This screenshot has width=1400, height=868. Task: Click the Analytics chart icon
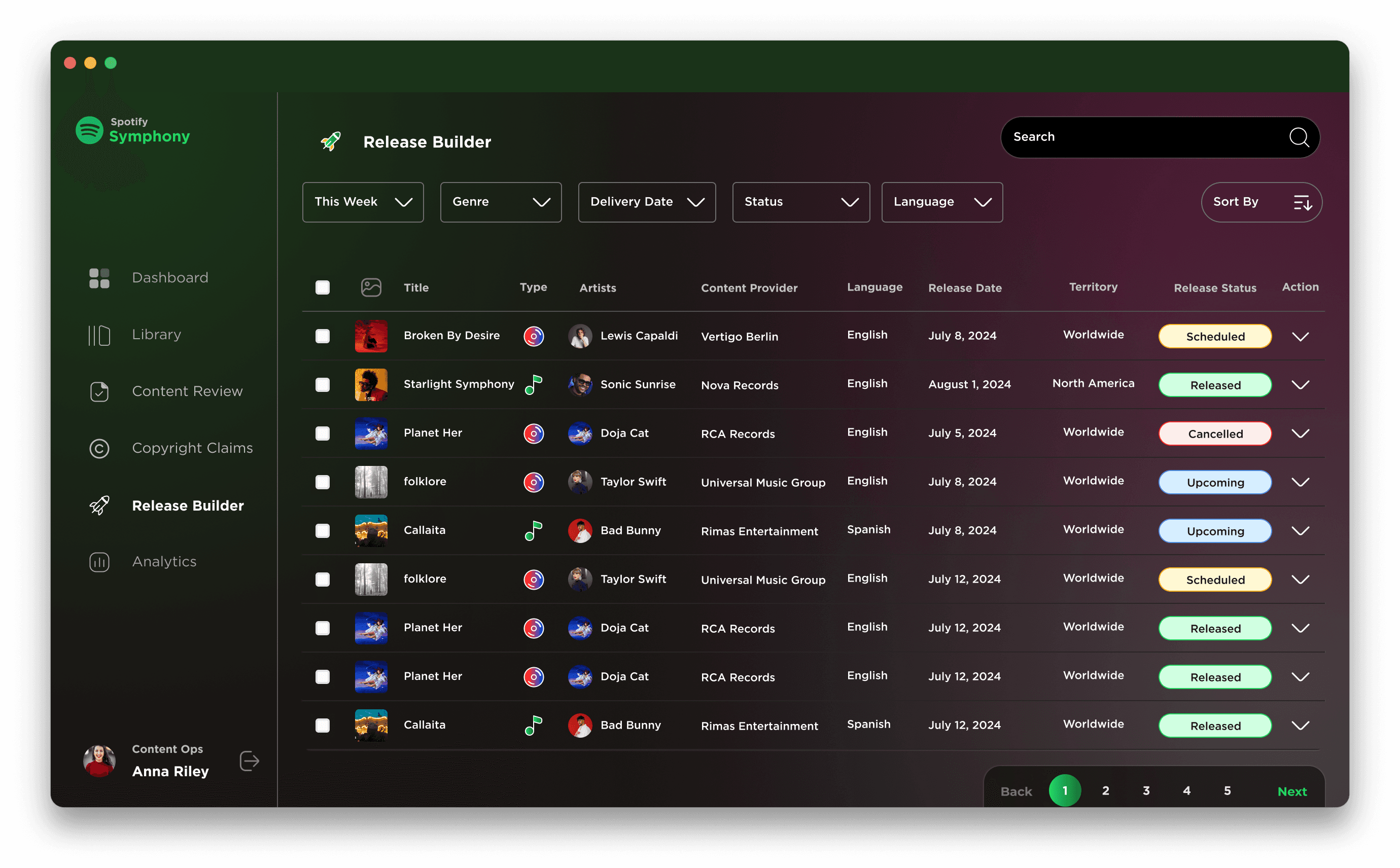coord(99,562)
